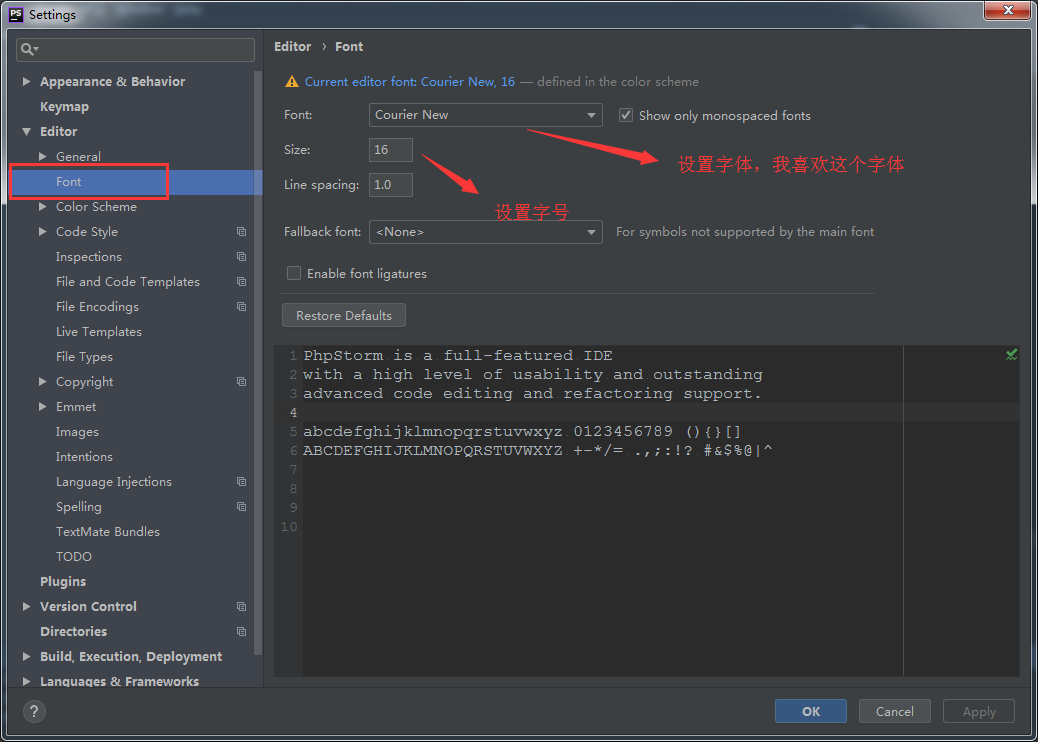Click the PhpStorm logo in title bar
Image resolution: width=1038 pixels, height=742 pixels.
[16, 15]
